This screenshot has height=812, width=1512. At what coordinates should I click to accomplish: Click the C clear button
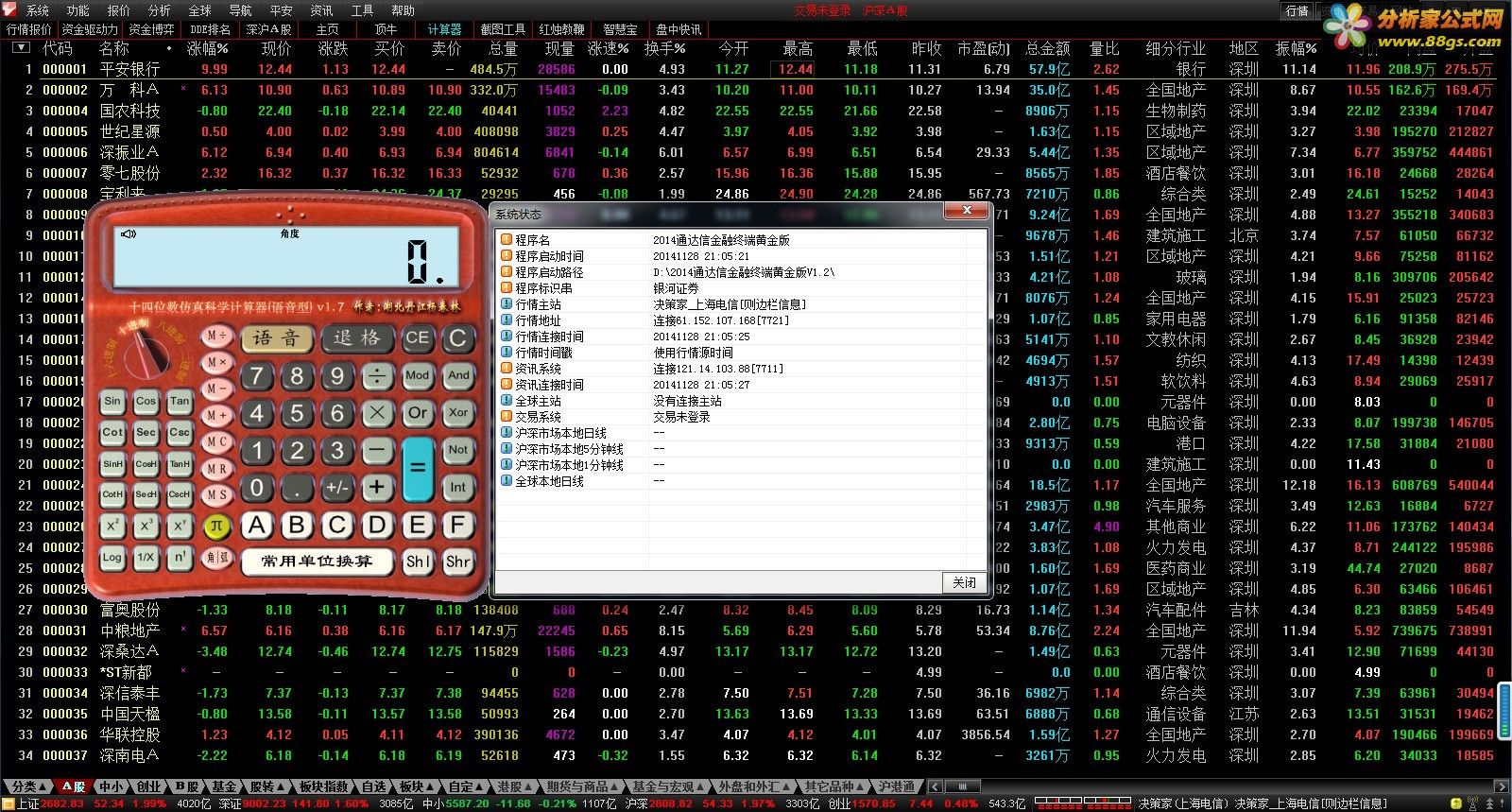(x=458, y=338)
